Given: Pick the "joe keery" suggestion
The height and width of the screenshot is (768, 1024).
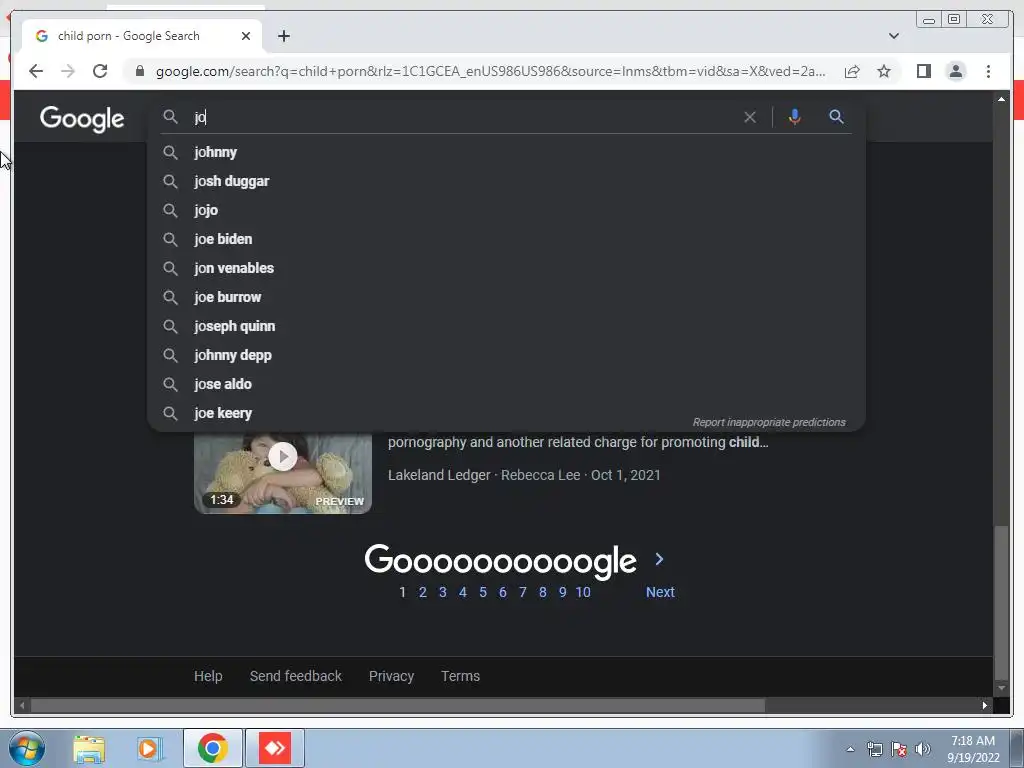Looking at the screenshot, I should (x=506, y=413).
